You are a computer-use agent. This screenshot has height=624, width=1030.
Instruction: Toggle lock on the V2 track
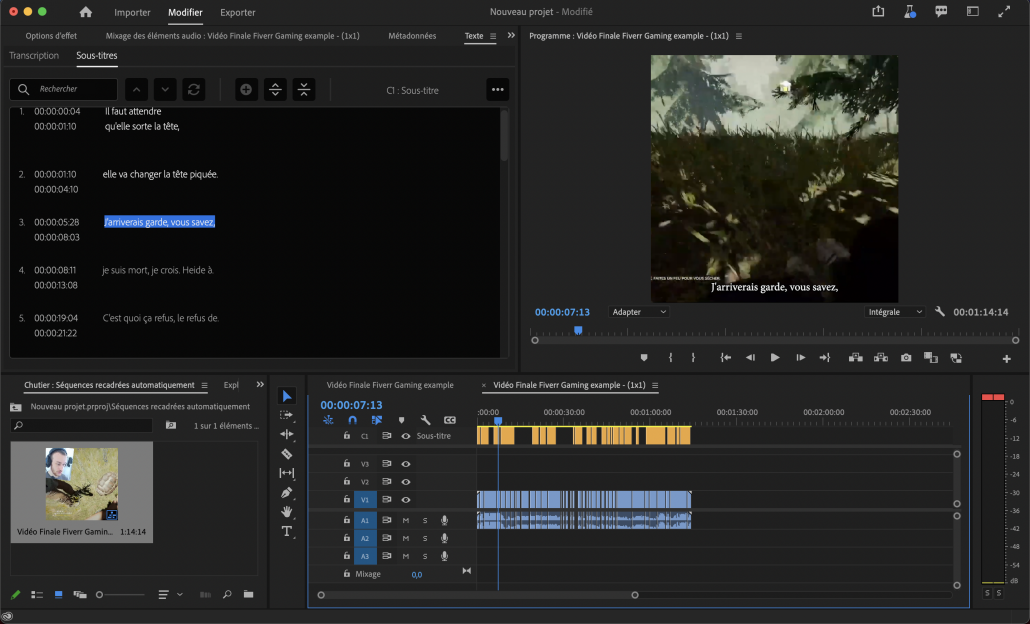(347, 482)
